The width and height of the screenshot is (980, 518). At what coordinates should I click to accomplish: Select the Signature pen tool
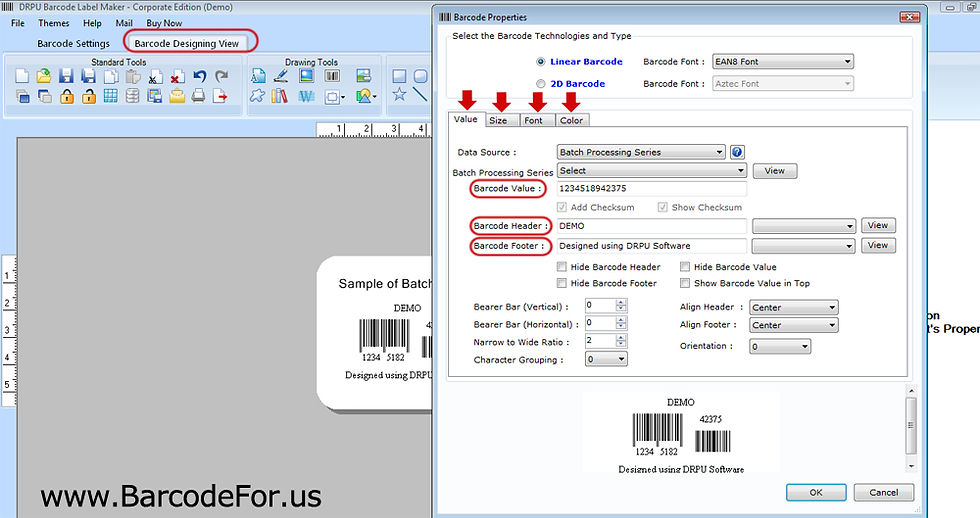(281, 76)
